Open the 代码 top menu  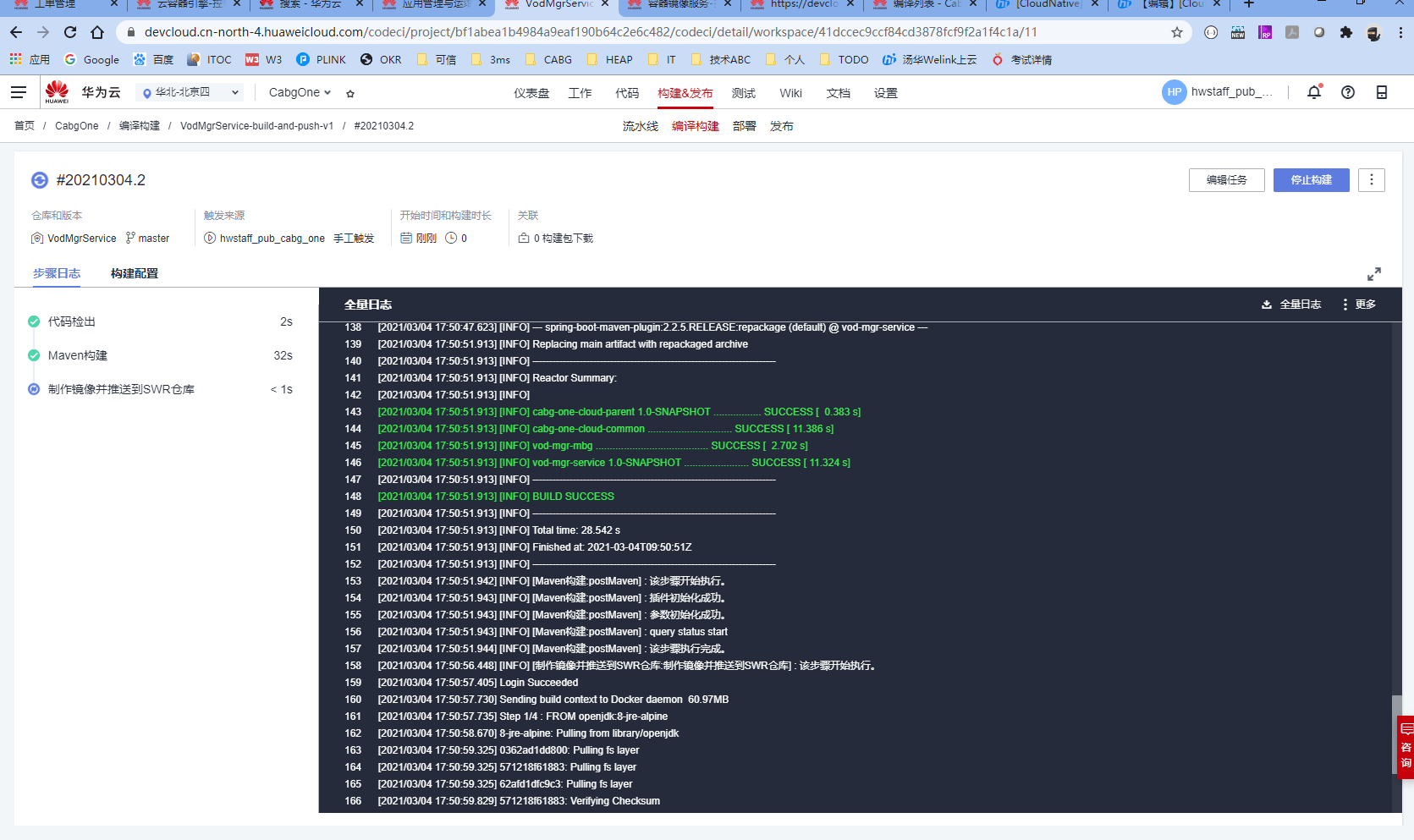(627, 93)
